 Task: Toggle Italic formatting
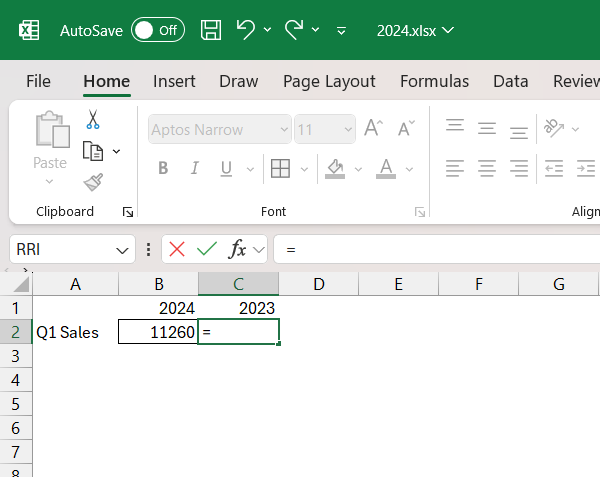point(195,168)
